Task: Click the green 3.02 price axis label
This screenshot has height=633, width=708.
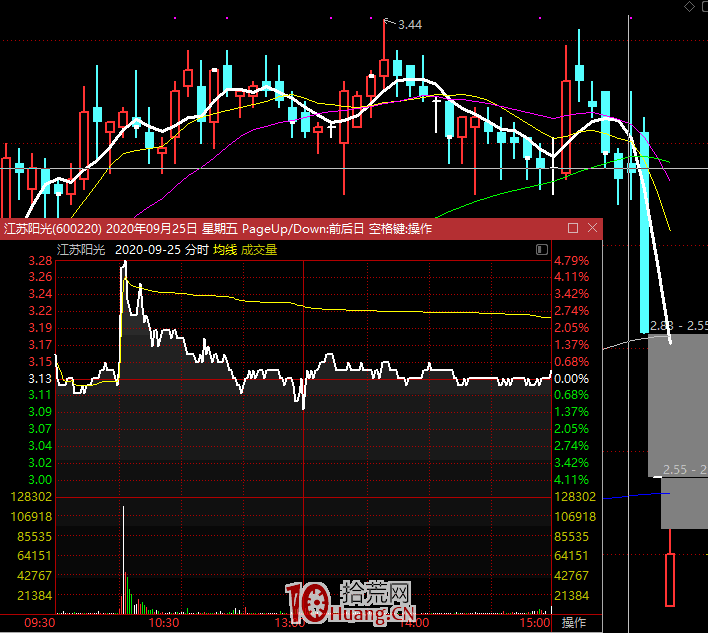Action: click(40, 463)
